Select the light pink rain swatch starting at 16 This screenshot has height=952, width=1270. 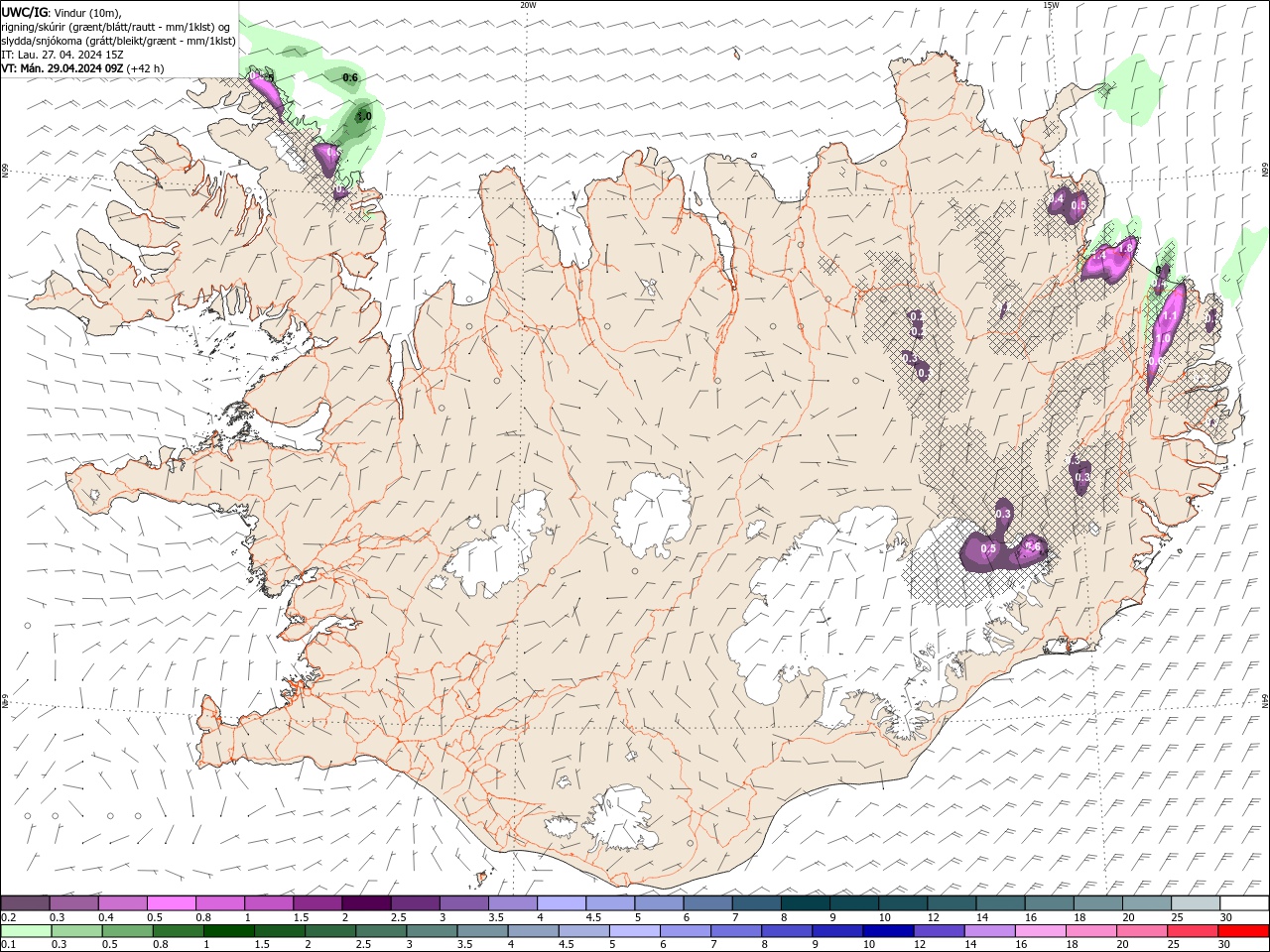pos(1039,931)
